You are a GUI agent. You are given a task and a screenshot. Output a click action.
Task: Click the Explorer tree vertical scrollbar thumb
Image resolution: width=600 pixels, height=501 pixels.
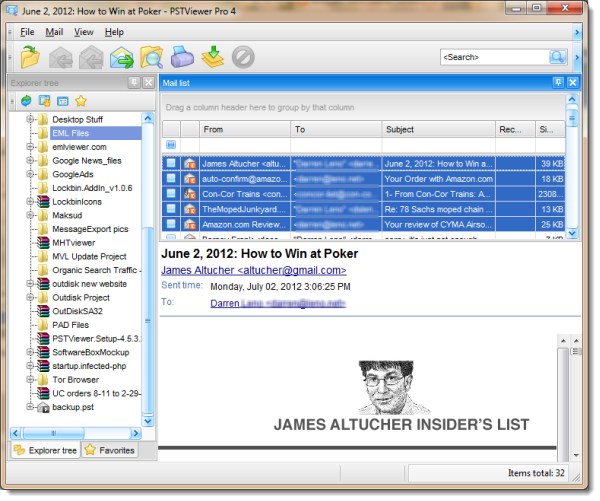(147, 321)
